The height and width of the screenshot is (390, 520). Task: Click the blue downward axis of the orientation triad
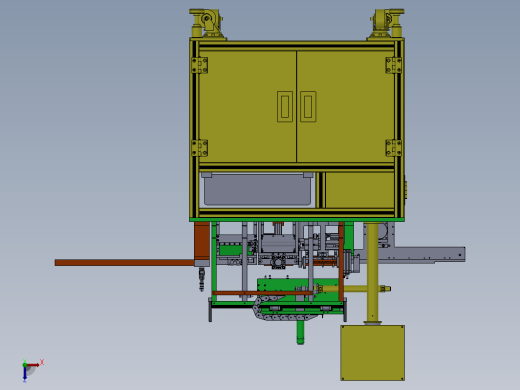click(25, 374)
